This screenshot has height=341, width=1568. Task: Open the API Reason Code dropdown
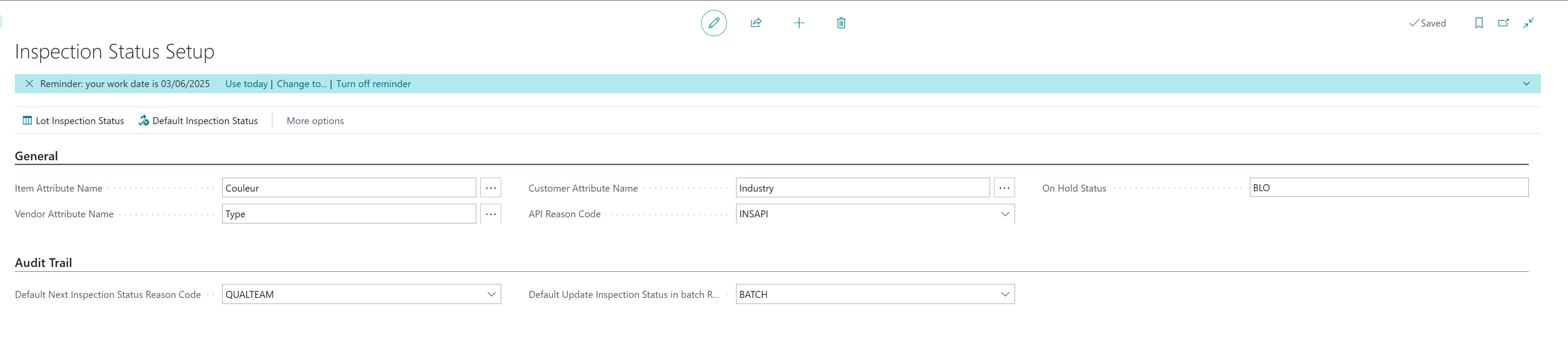click(x=1005, y=214)
